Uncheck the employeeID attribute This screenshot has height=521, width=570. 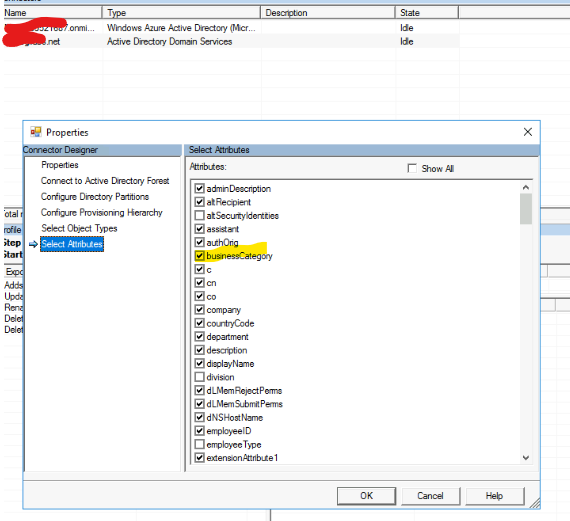pos(199,430)
